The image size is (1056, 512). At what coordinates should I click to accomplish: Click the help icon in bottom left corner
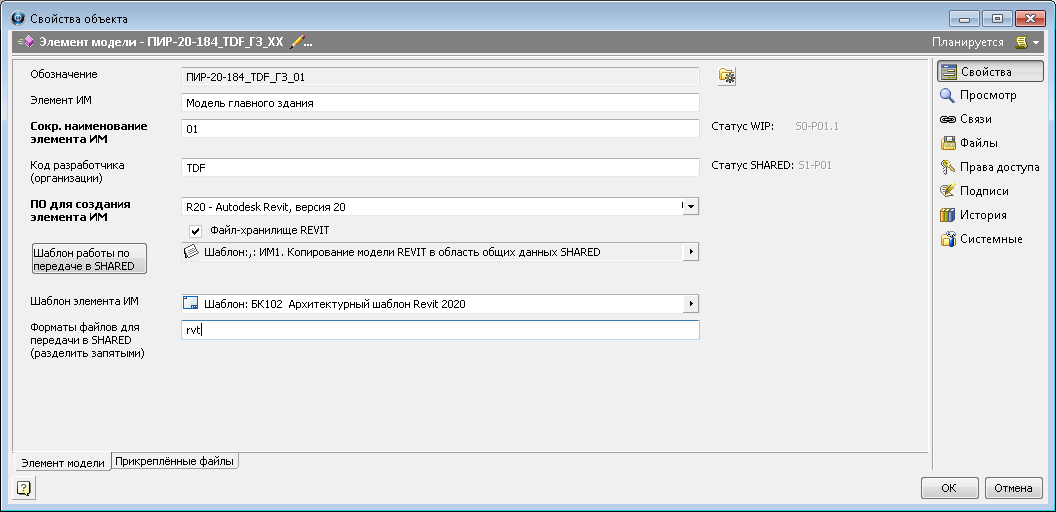coord(24,488)
